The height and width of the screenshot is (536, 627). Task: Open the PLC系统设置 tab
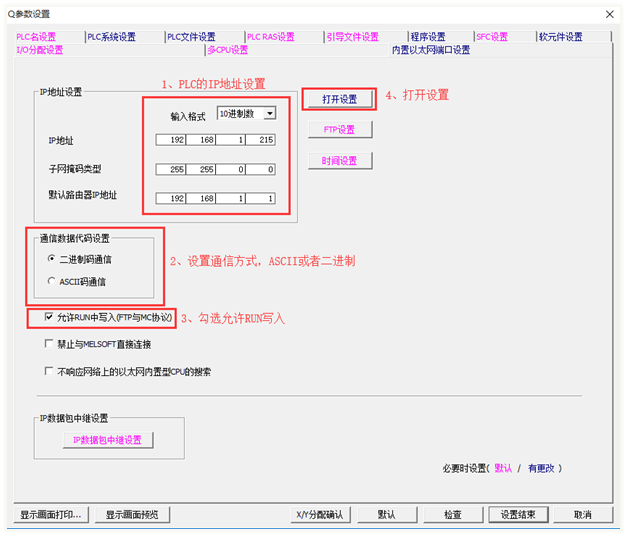click(x=112, y=37)
